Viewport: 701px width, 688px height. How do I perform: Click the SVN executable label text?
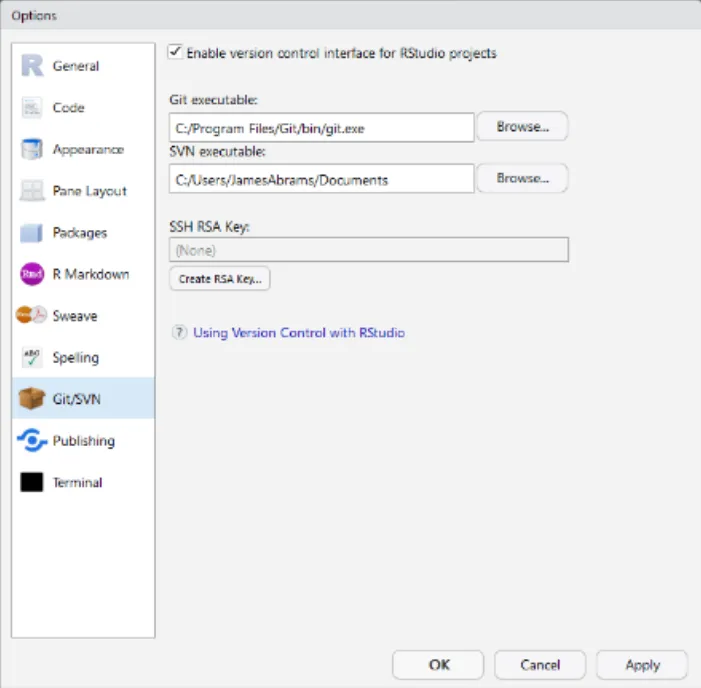click(x=217, y=152)
